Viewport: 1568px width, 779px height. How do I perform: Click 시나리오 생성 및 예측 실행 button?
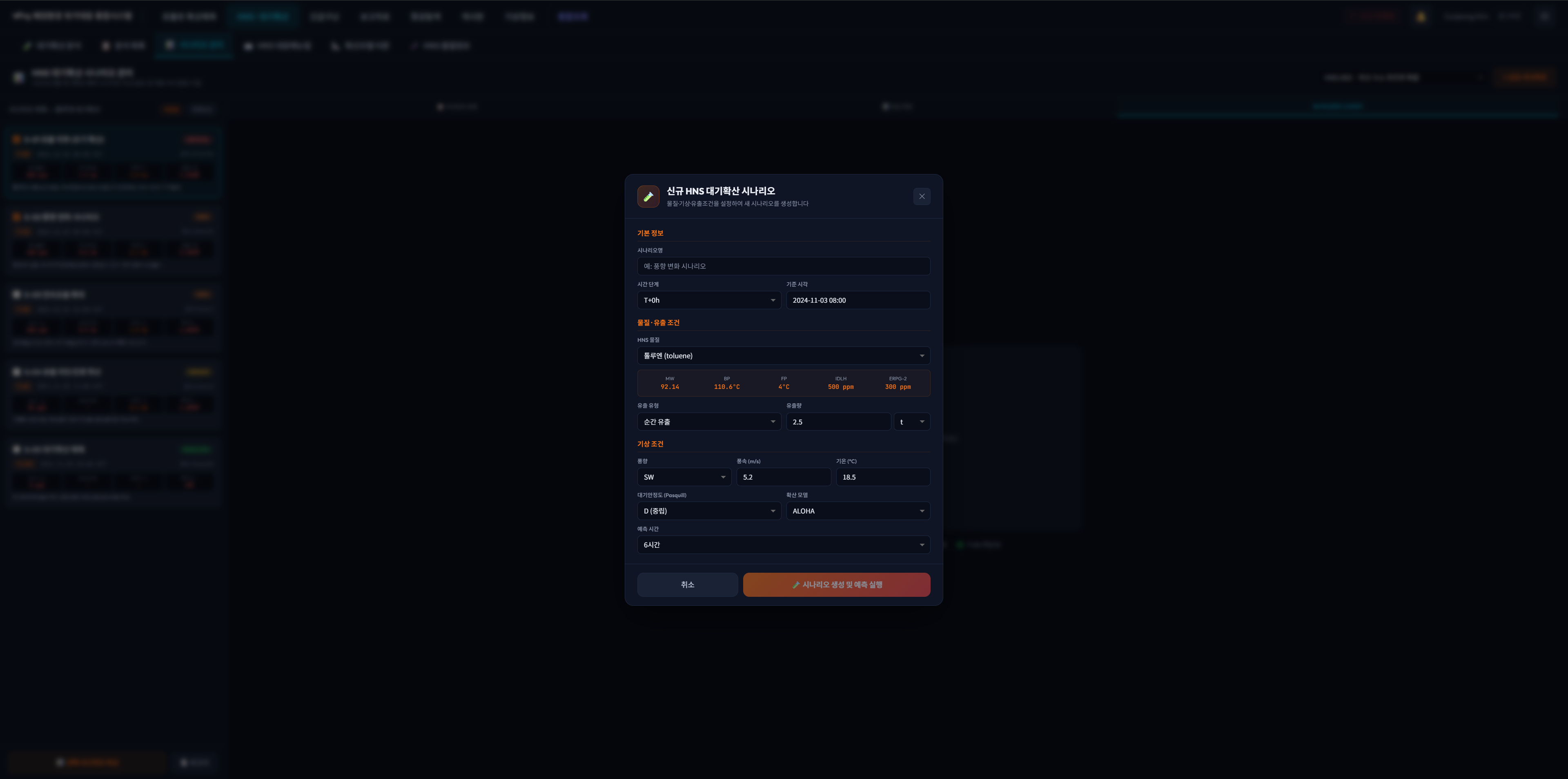(x=836, y=585)
